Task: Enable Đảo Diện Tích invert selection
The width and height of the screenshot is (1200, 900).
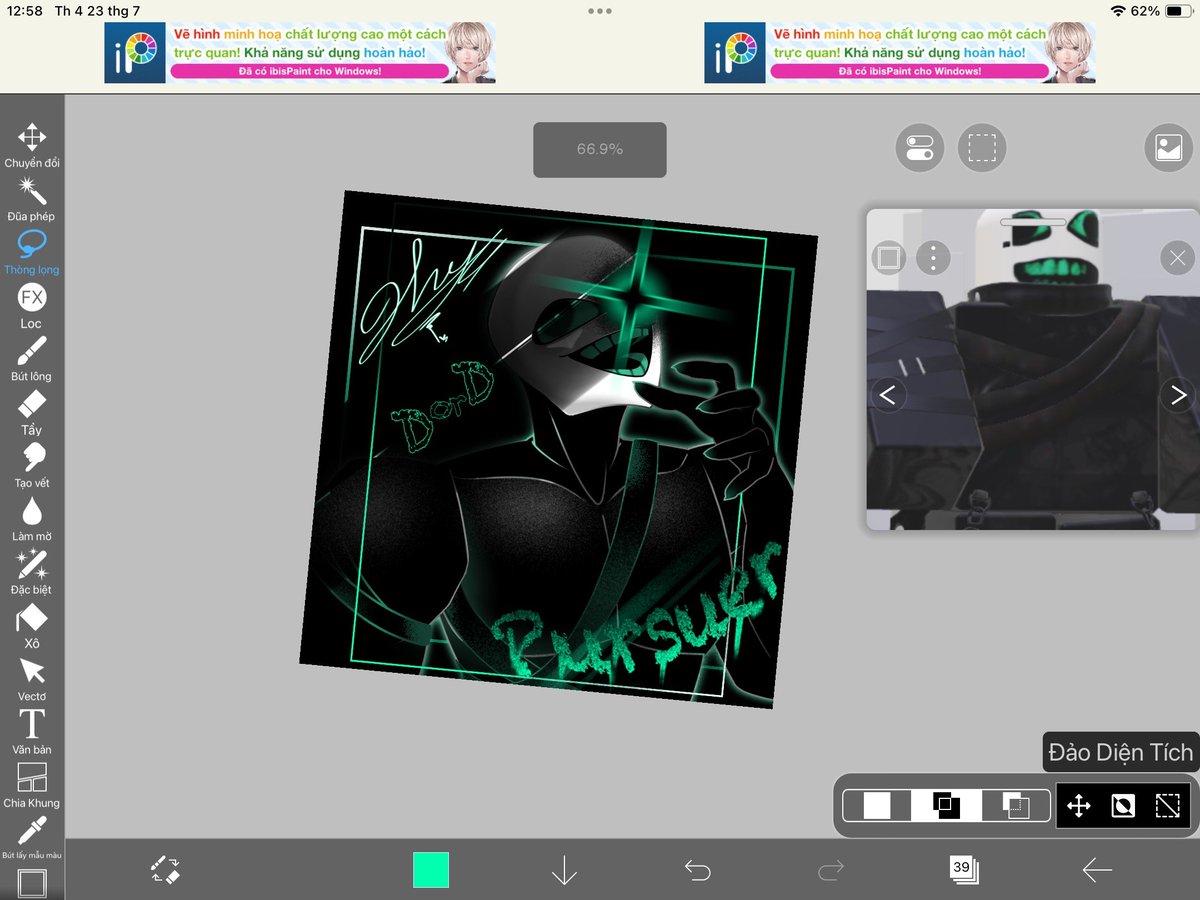Action: (1122, 805)
